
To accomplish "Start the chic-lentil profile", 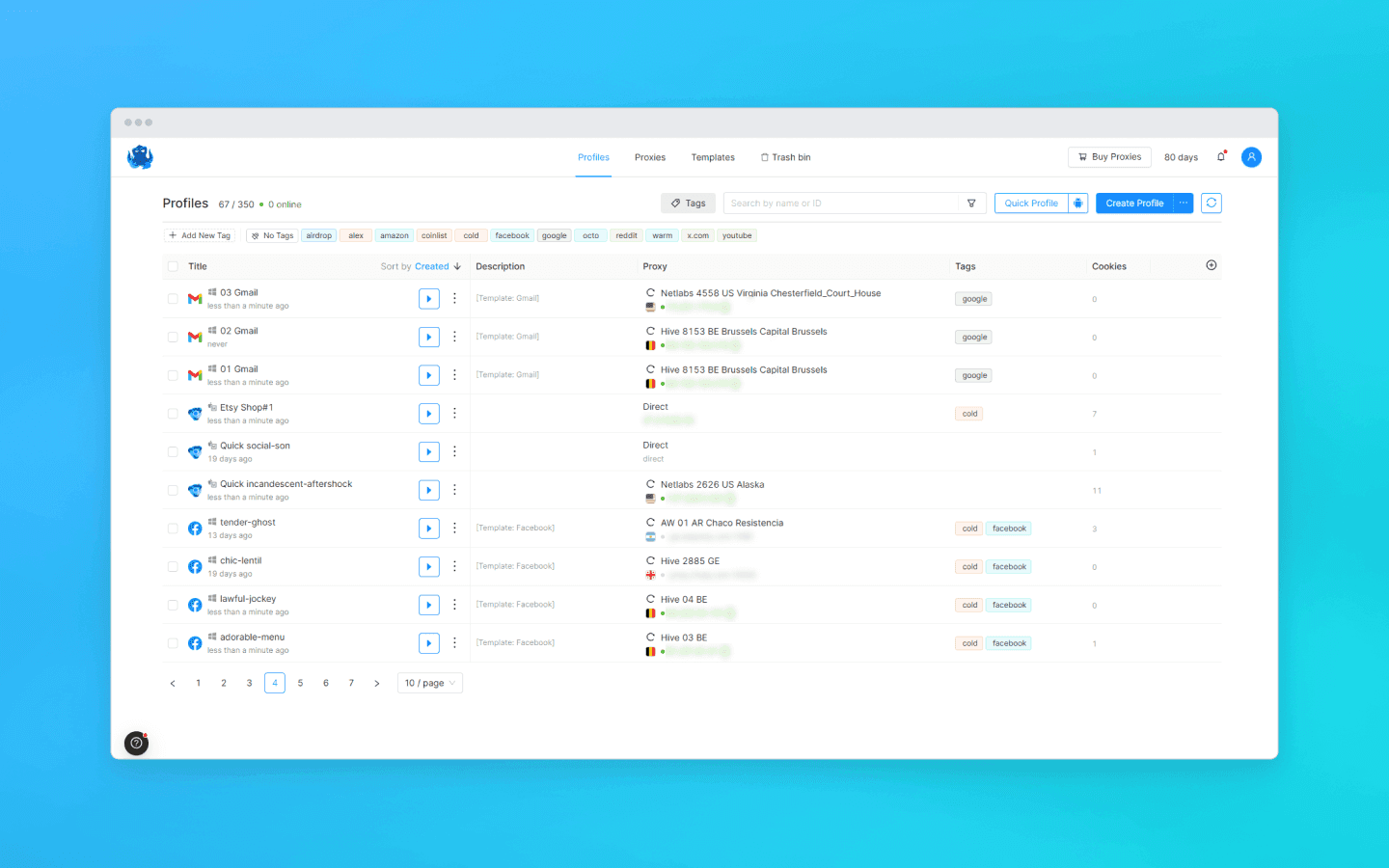I will click(x=429, y=566).
